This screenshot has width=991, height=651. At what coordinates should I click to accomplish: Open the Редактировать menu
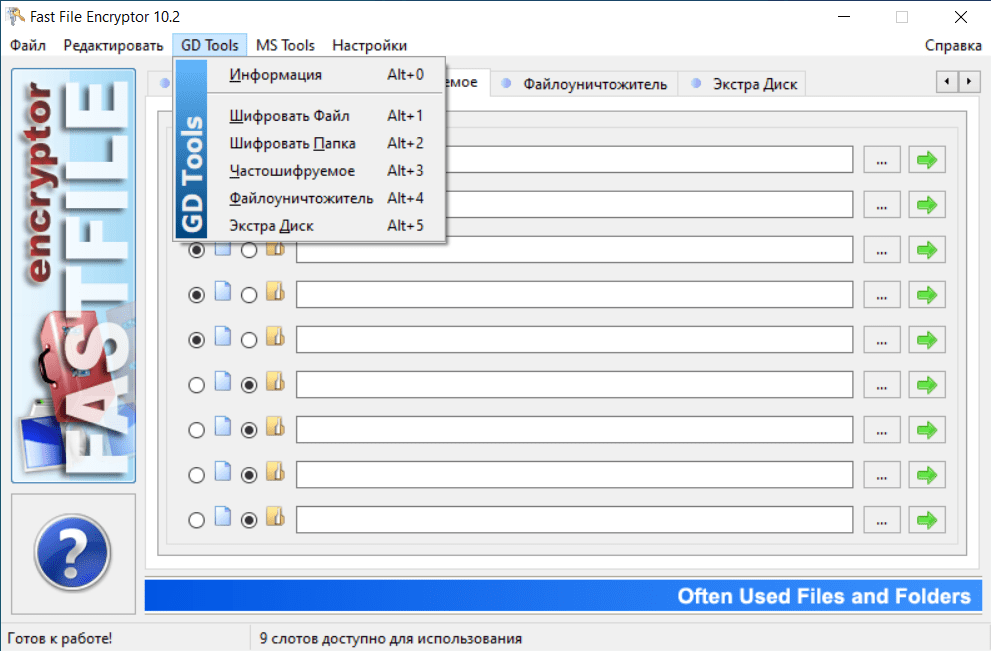tap(113, 46)
